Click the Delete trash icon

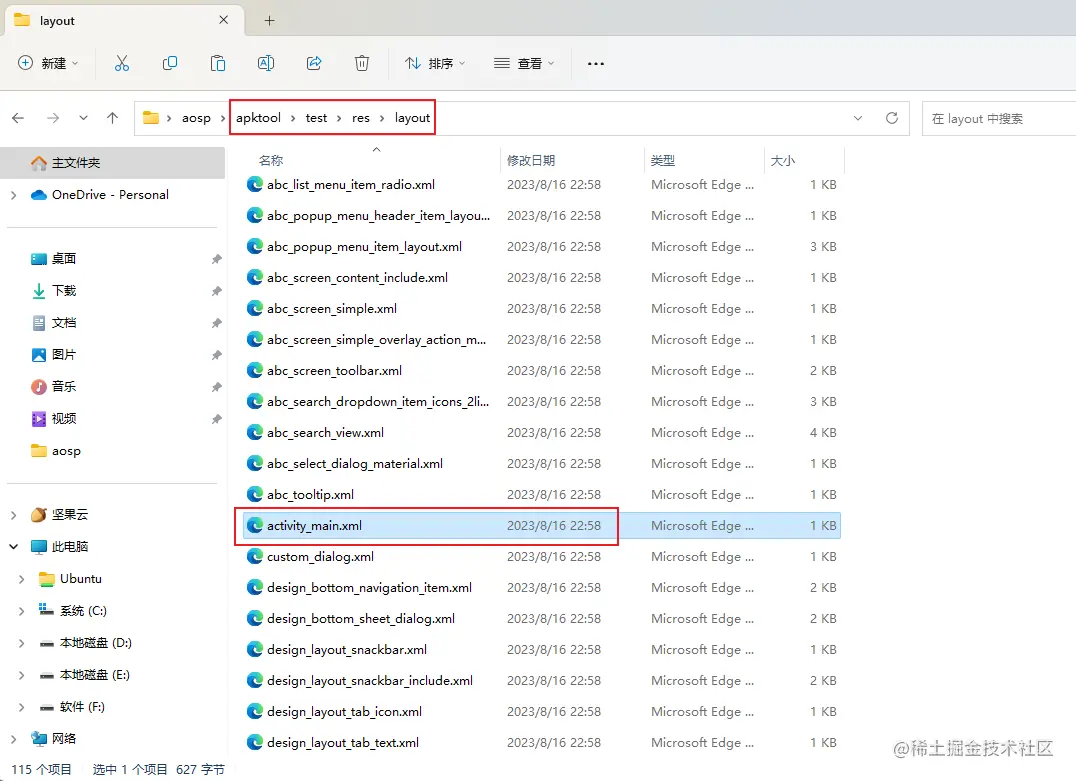(x=362, y=63)
